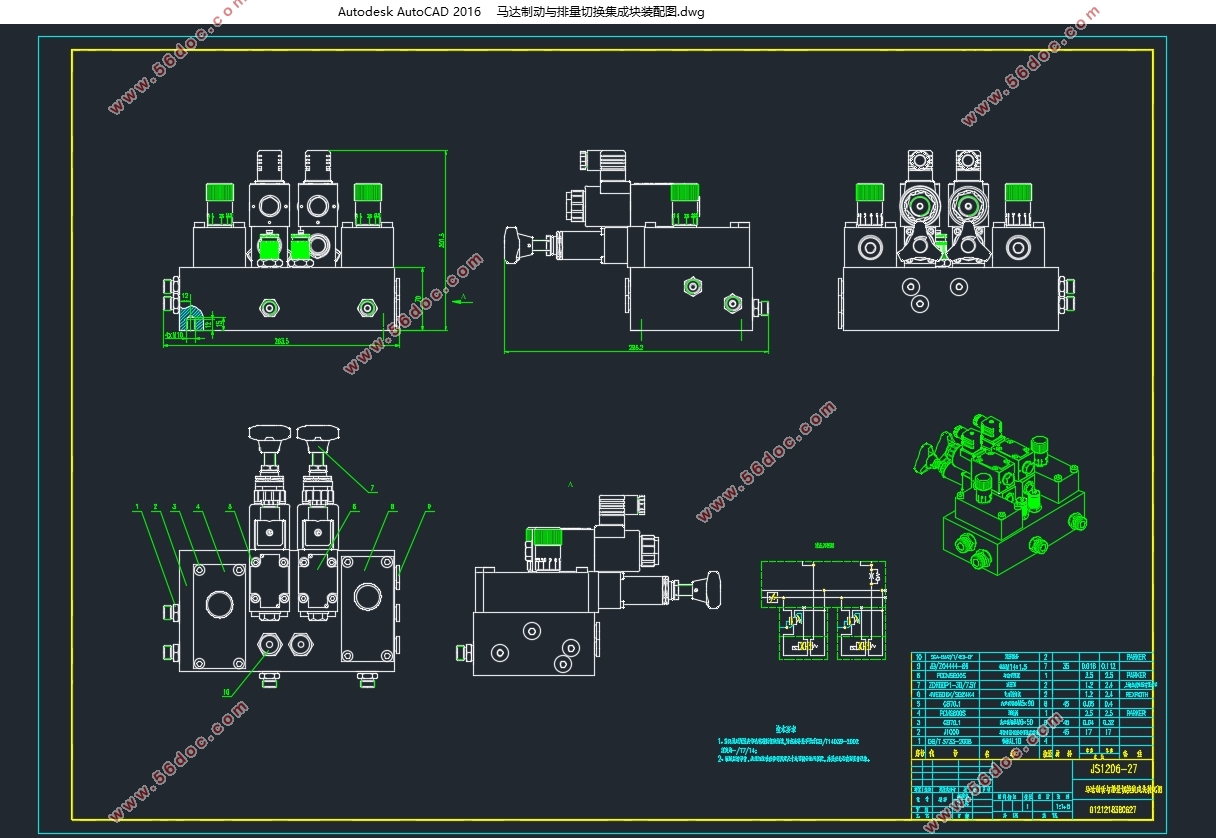
Task: Click part balloon number 10 label
Action: click(x=226, y=691)
